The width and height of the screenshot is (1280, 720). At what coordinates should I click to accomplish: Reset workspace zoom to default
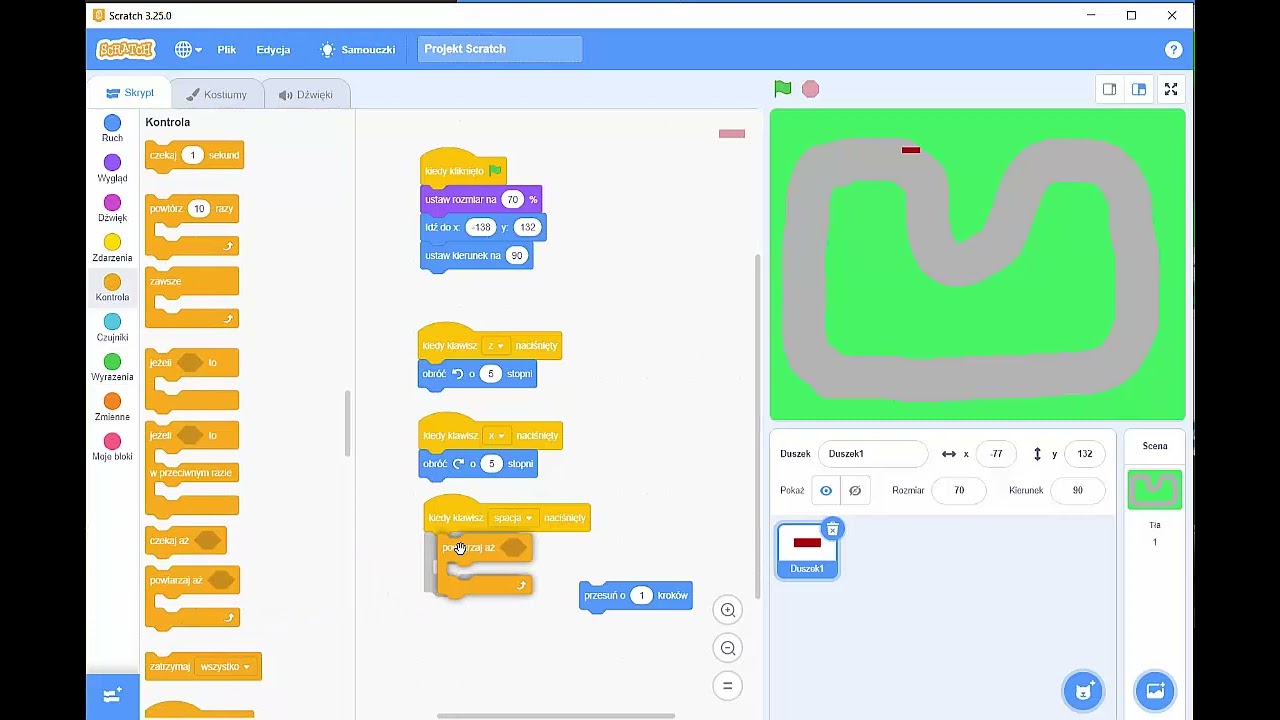click(728, 686)
